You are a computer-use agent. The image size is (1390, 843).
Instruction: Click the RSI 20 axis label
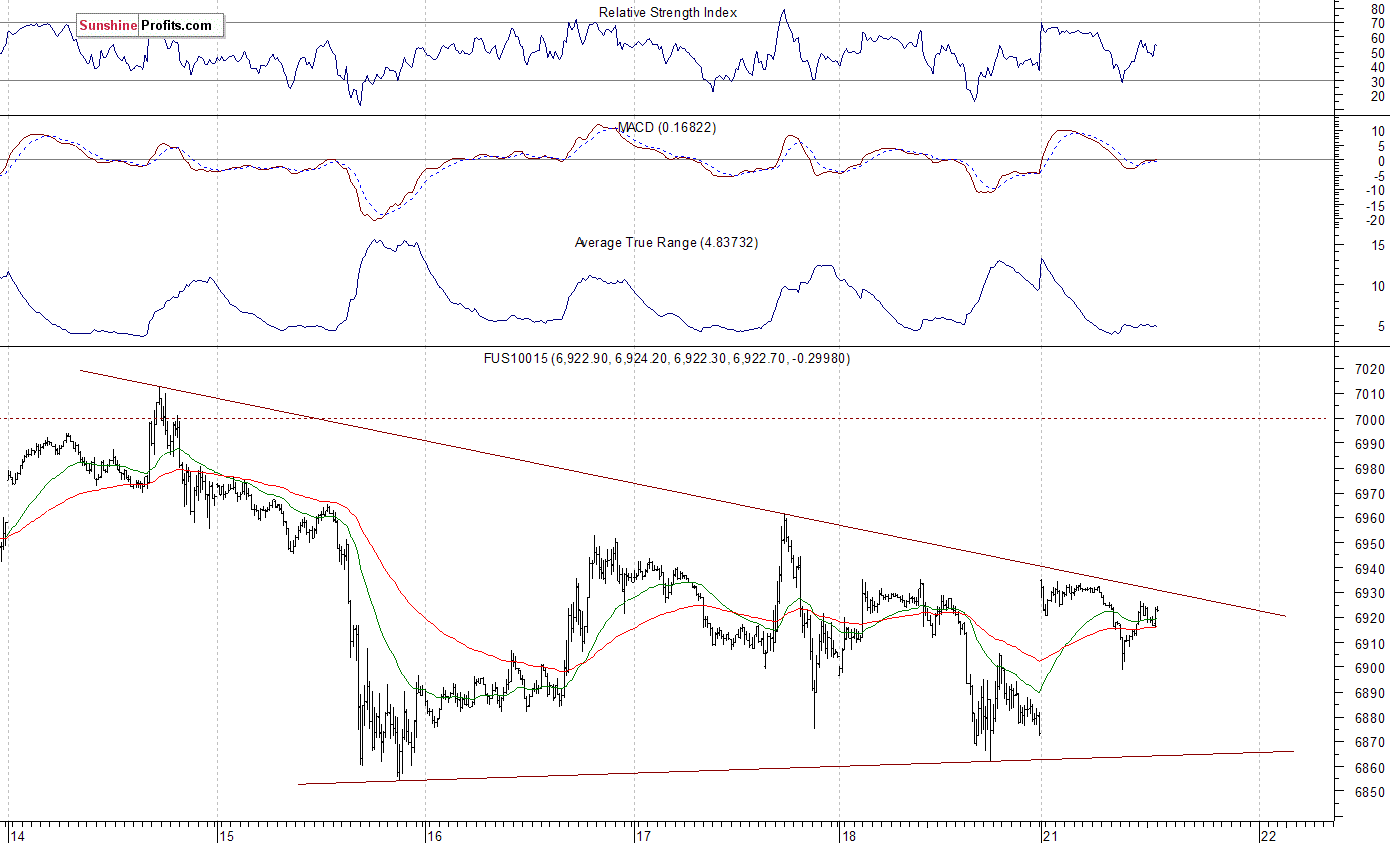(x=1377, y=96)
